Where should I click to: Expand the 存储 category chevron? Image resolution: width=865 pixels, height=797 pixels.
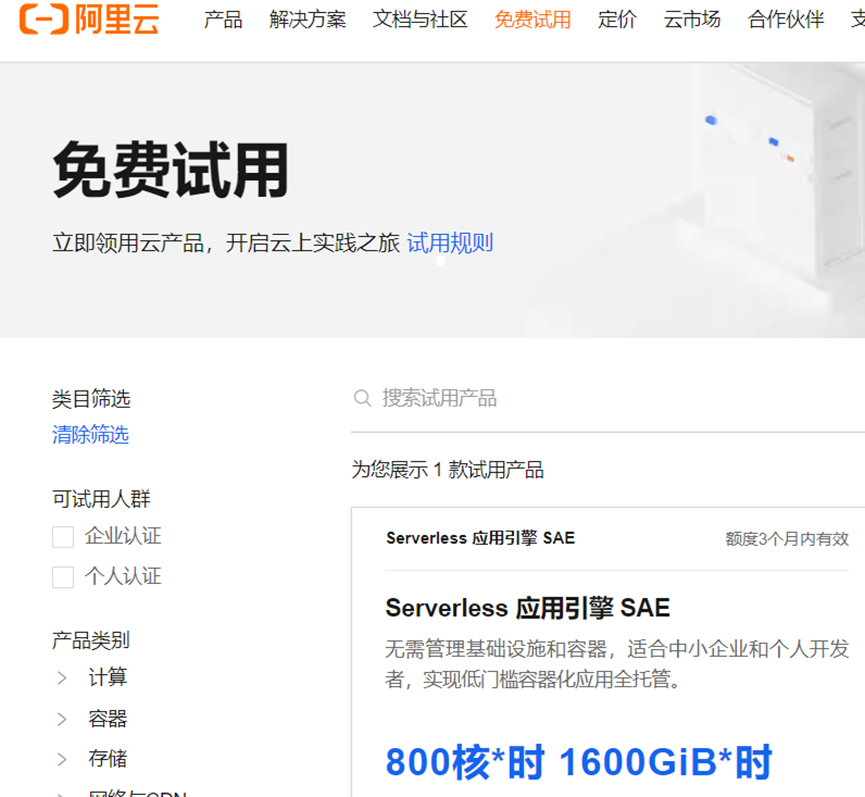click(62, 759)
